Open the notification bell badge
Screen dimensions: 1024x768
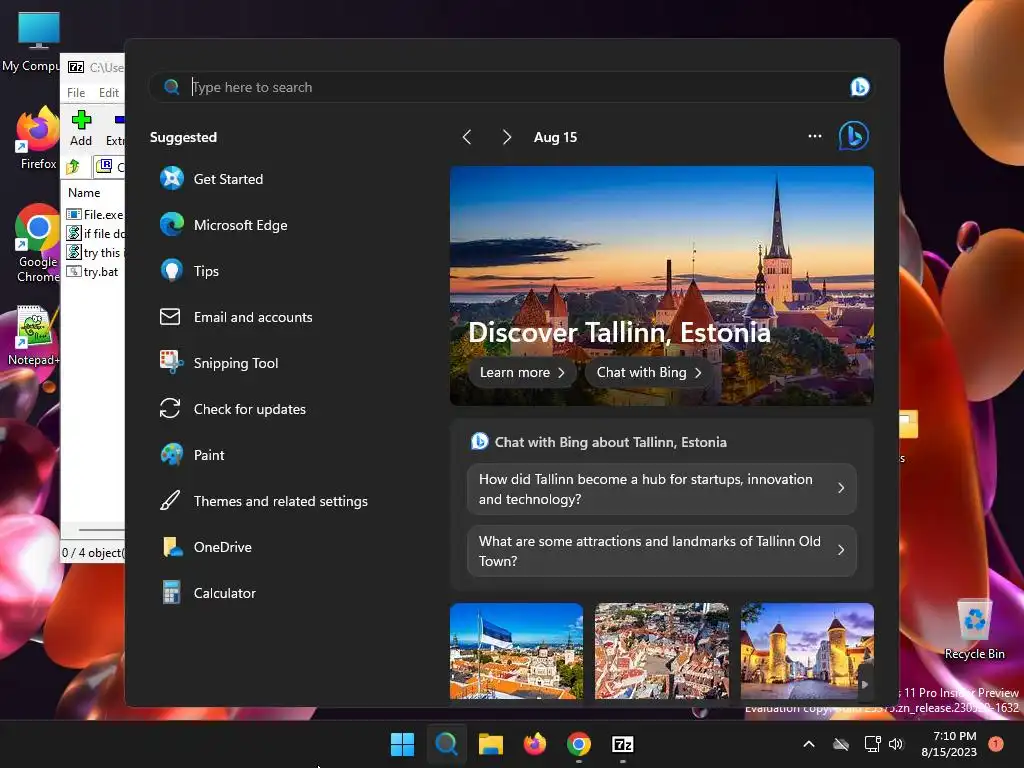[x=995, y=744]
